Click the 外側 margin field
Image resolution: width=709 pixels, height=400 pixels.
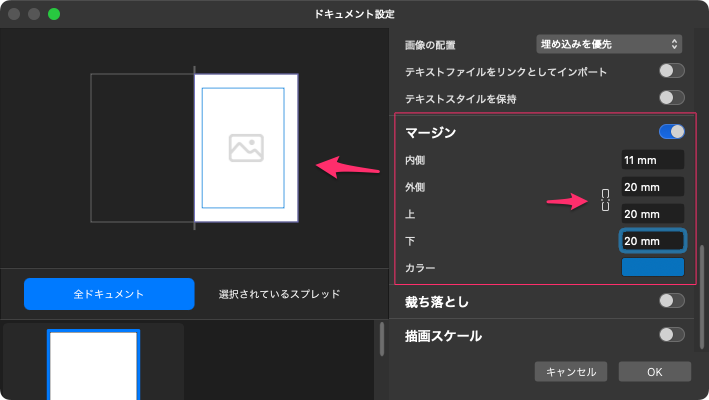[652, 187]
